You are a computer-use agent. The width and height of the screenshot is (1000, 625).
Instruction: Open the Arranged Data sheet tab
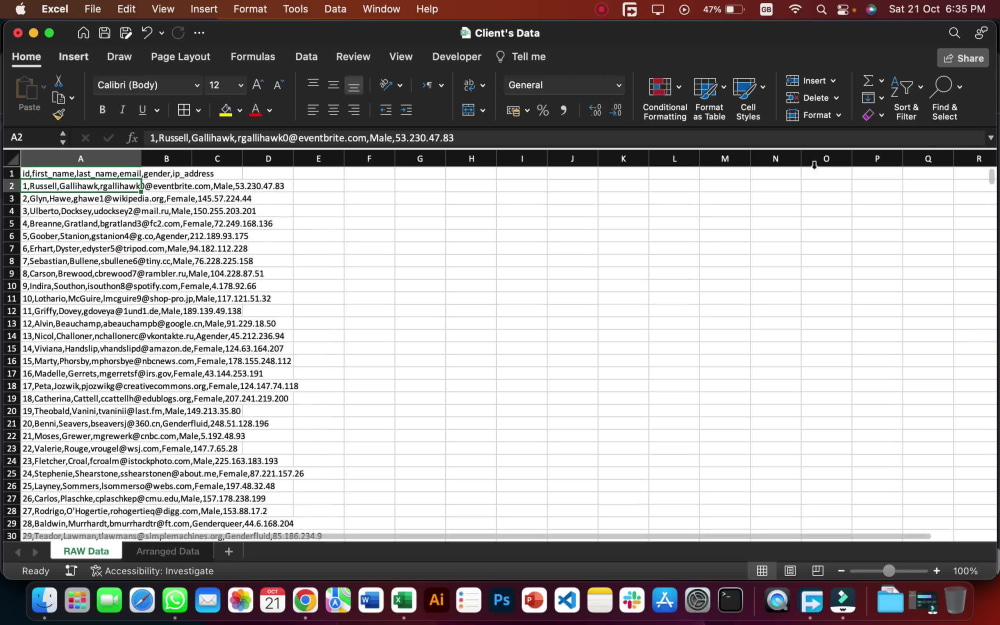[x=167, y=551]
